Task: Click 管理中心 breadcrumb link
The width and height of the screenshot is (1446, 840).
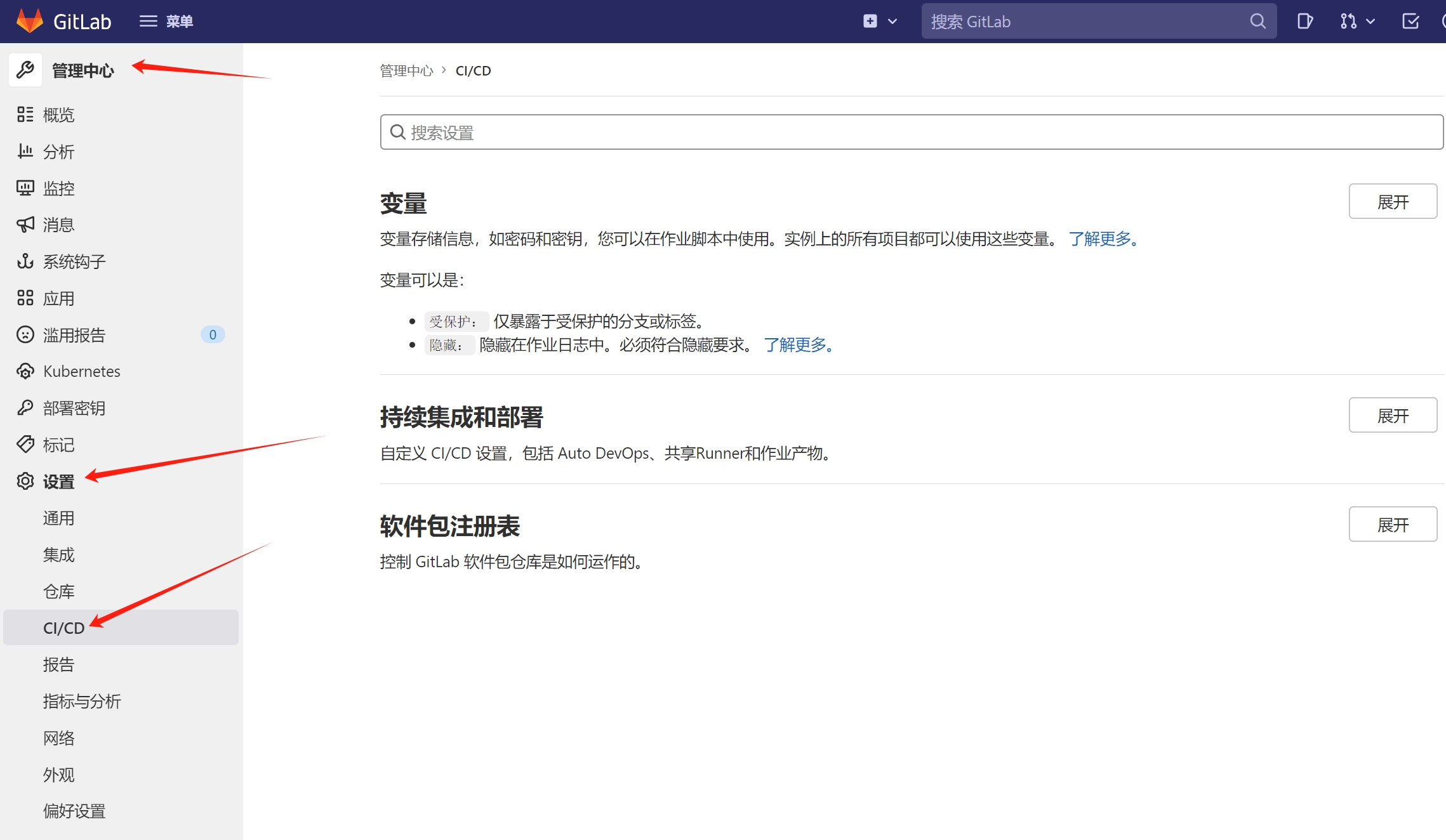Action: tap(406, 70)
